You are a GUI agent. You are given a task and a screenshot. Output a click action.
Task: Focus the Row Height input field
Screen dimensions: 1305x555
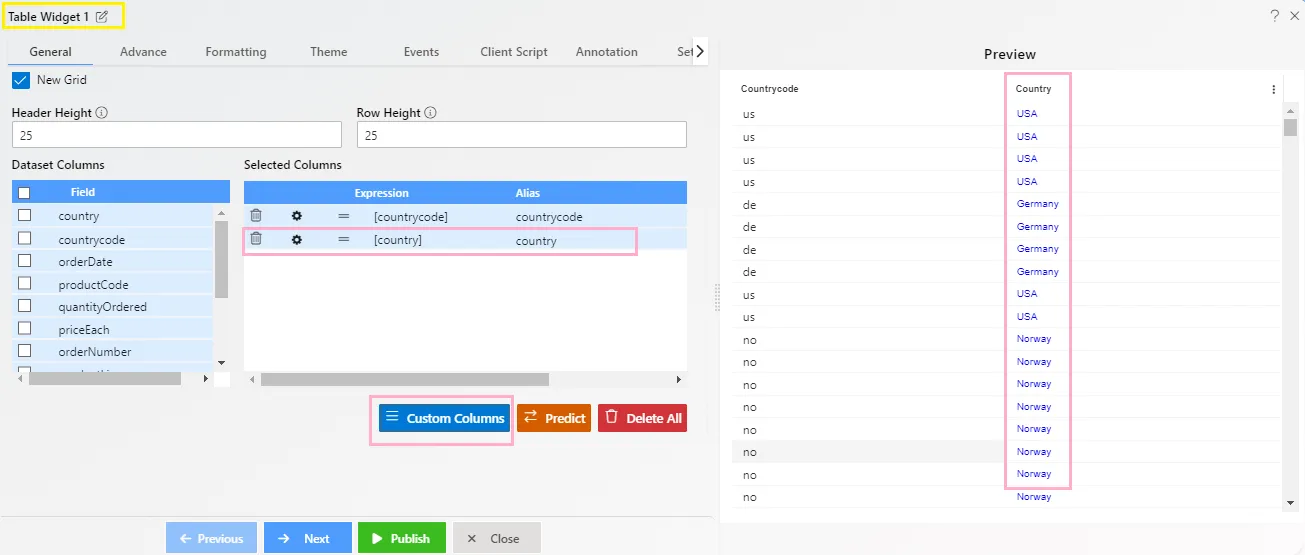click(522, 135)
